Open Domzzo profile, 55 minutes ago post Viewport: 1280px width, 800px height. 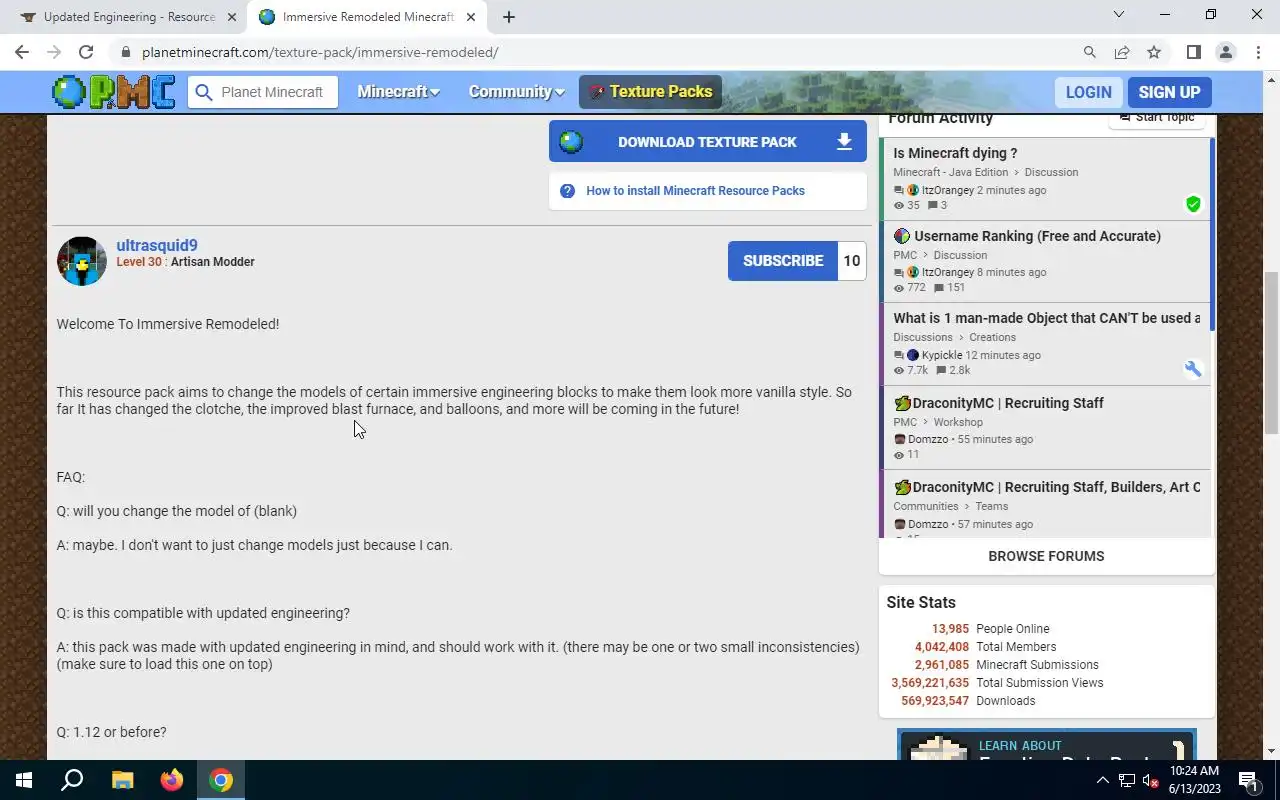click(x=928, y=439)
